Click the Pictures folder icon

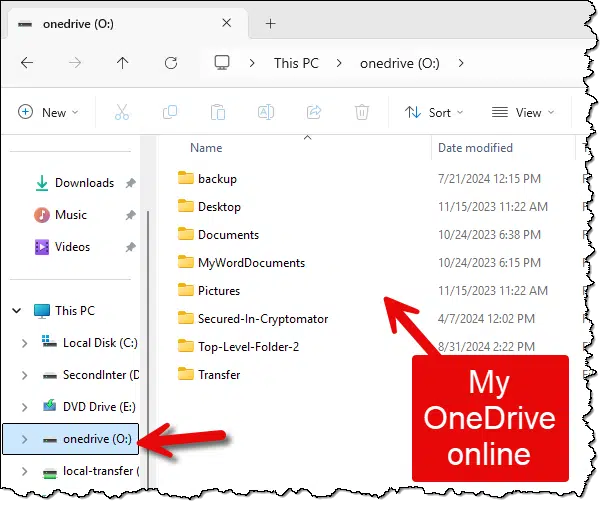click(186, 289)
